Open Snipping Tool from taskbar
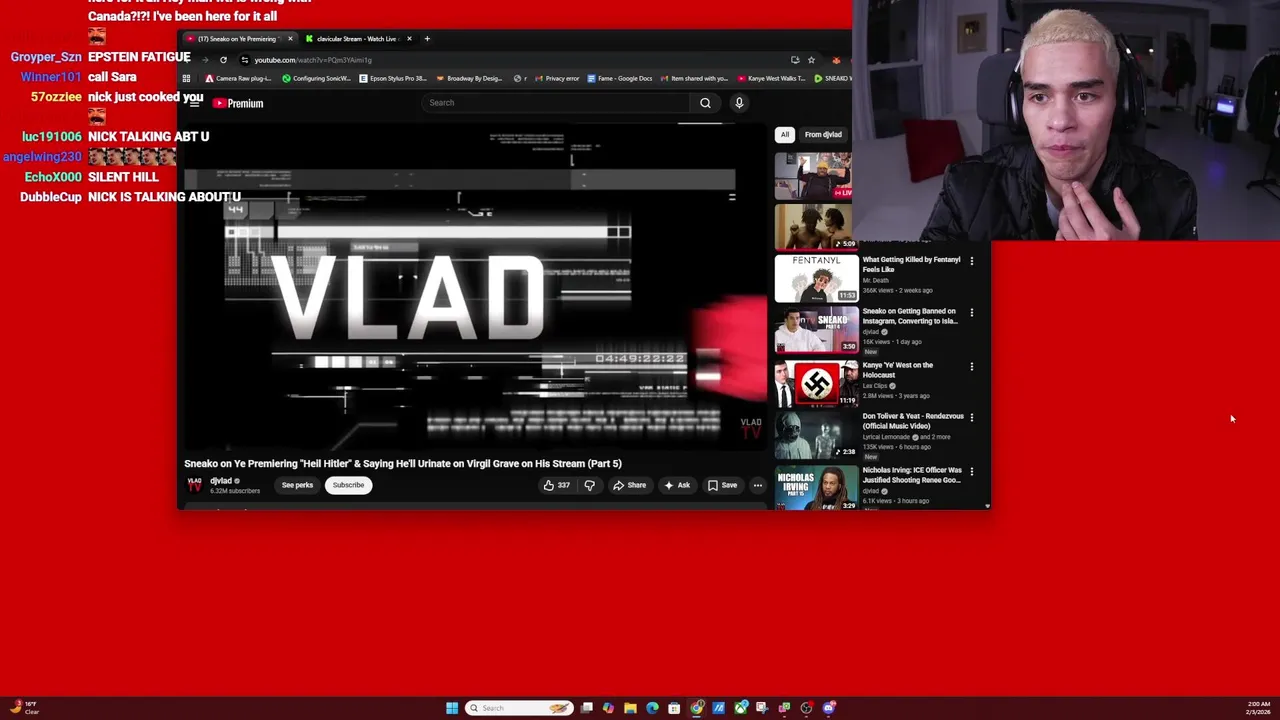1280x720 pixels. coord(762,708)
